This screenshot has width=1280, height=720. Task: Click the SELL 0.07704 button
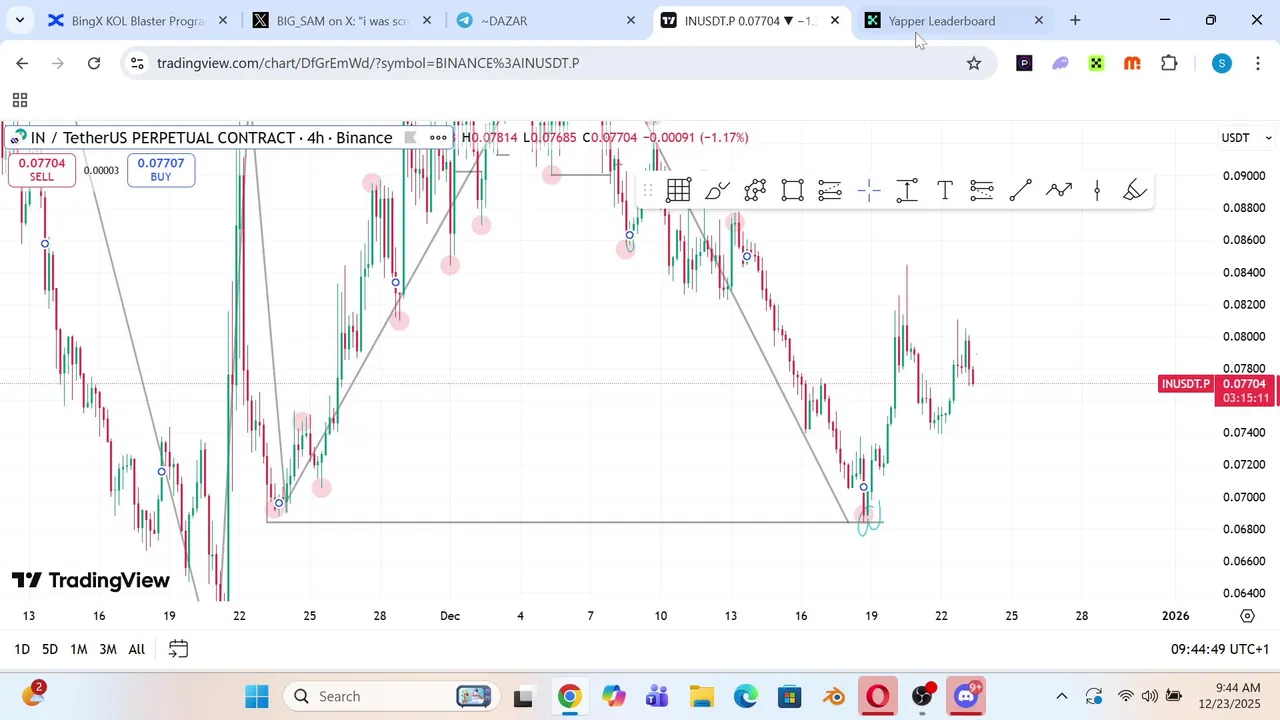41,170
